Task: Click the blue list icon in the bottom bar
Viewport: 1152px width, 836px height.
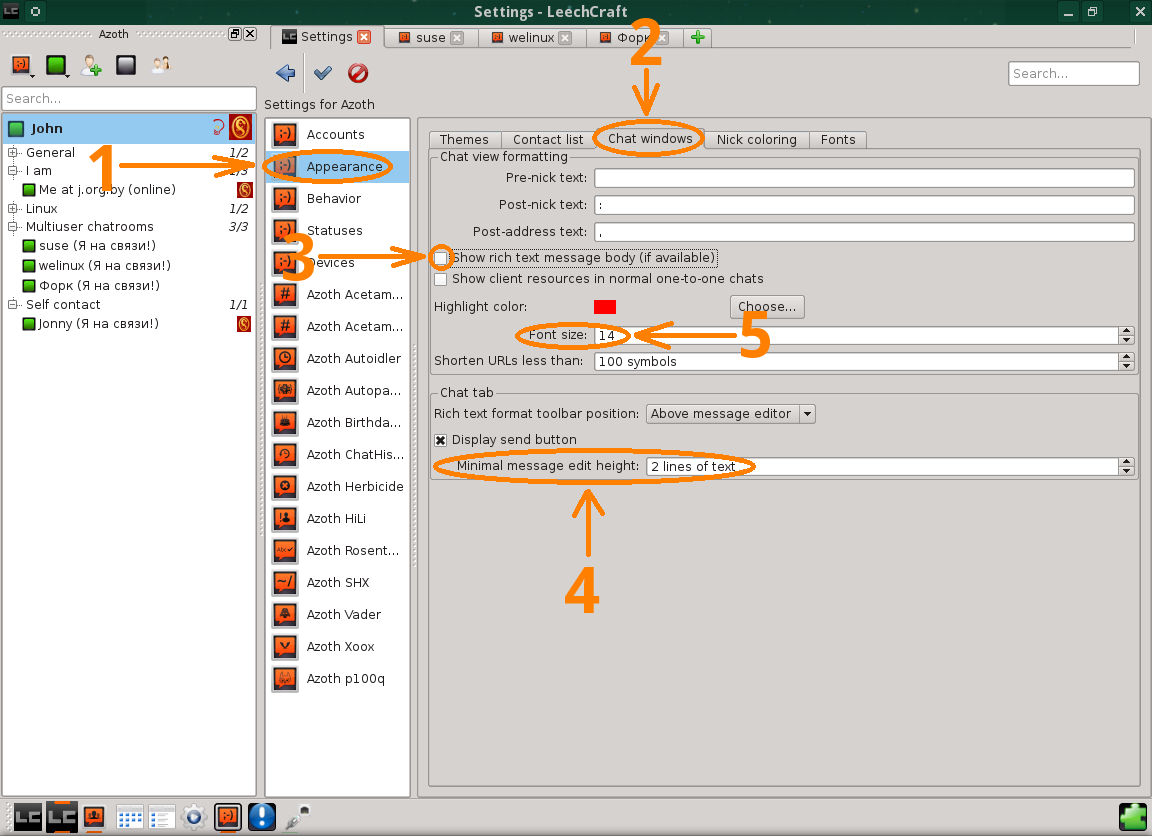Action: (162, 817)
